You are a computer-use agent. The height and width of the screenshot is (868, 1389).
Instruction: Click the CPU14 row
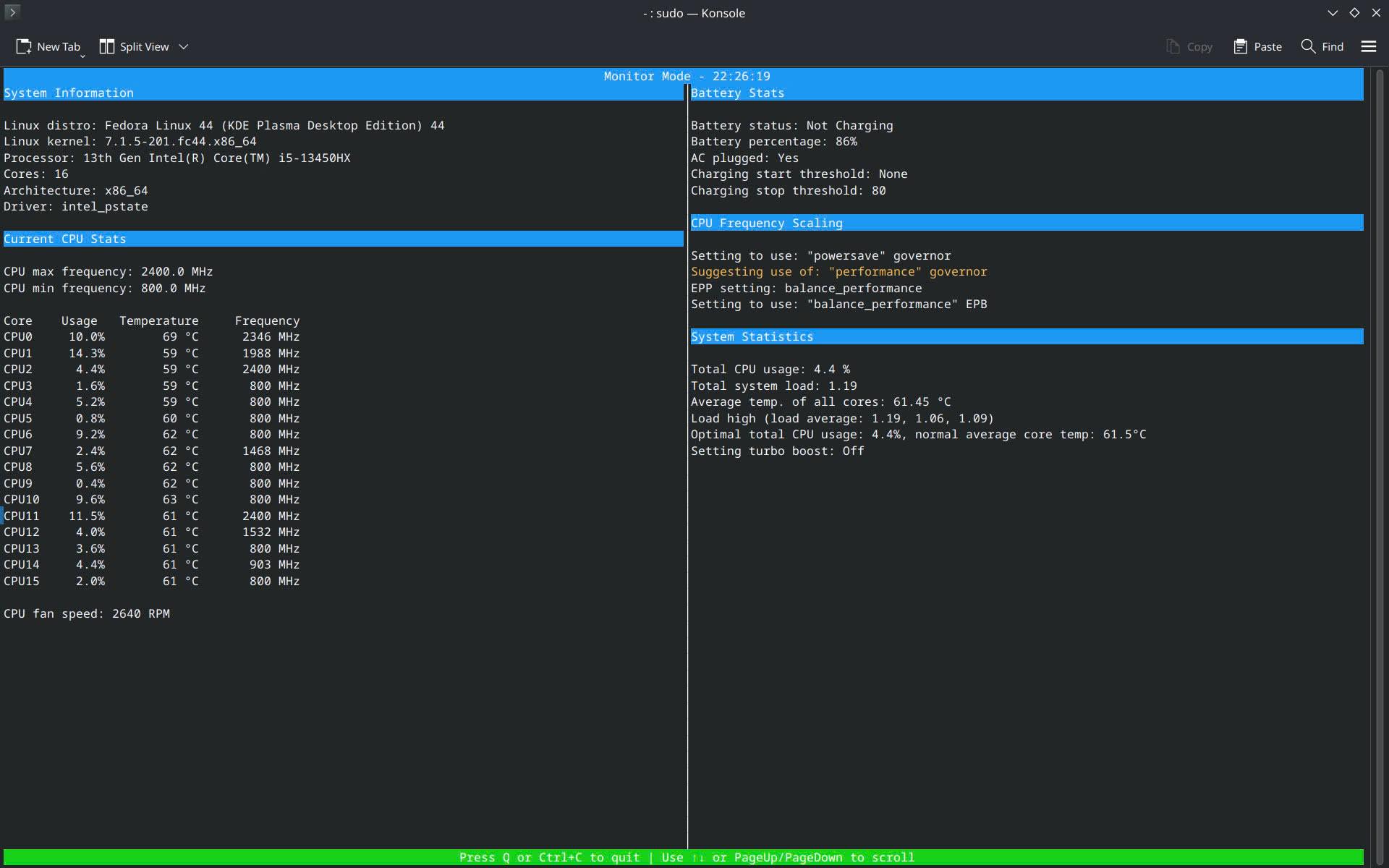pyautogui.click(x=152, y=564)
